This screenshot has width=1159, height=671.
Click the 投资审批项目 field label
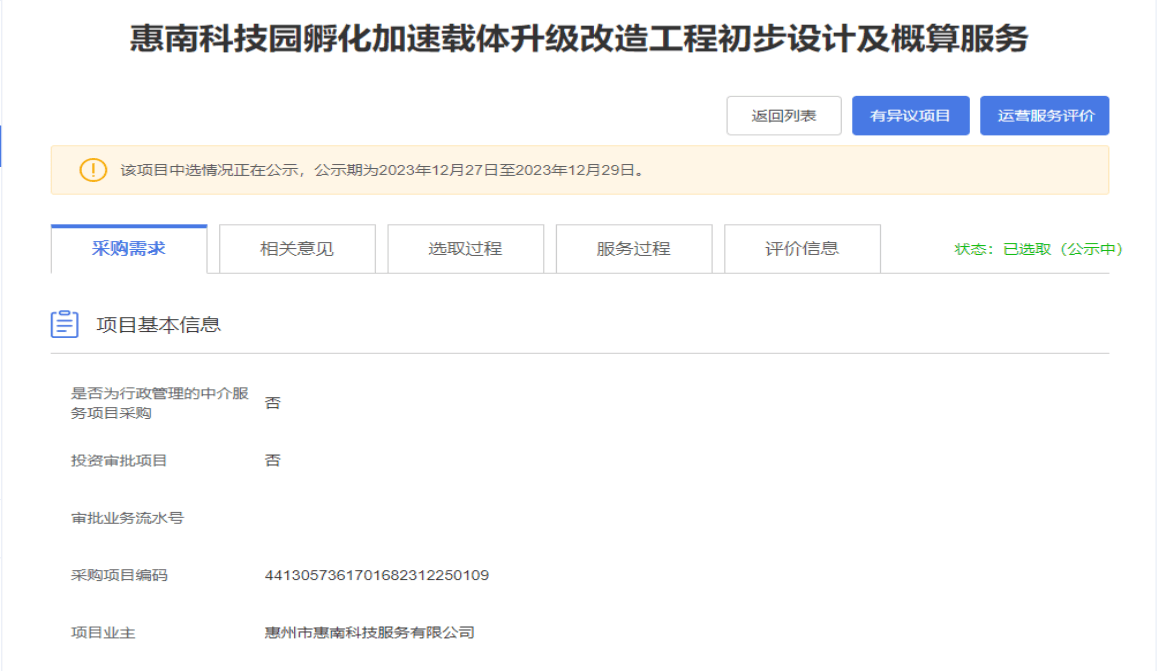tap(119, 461)
